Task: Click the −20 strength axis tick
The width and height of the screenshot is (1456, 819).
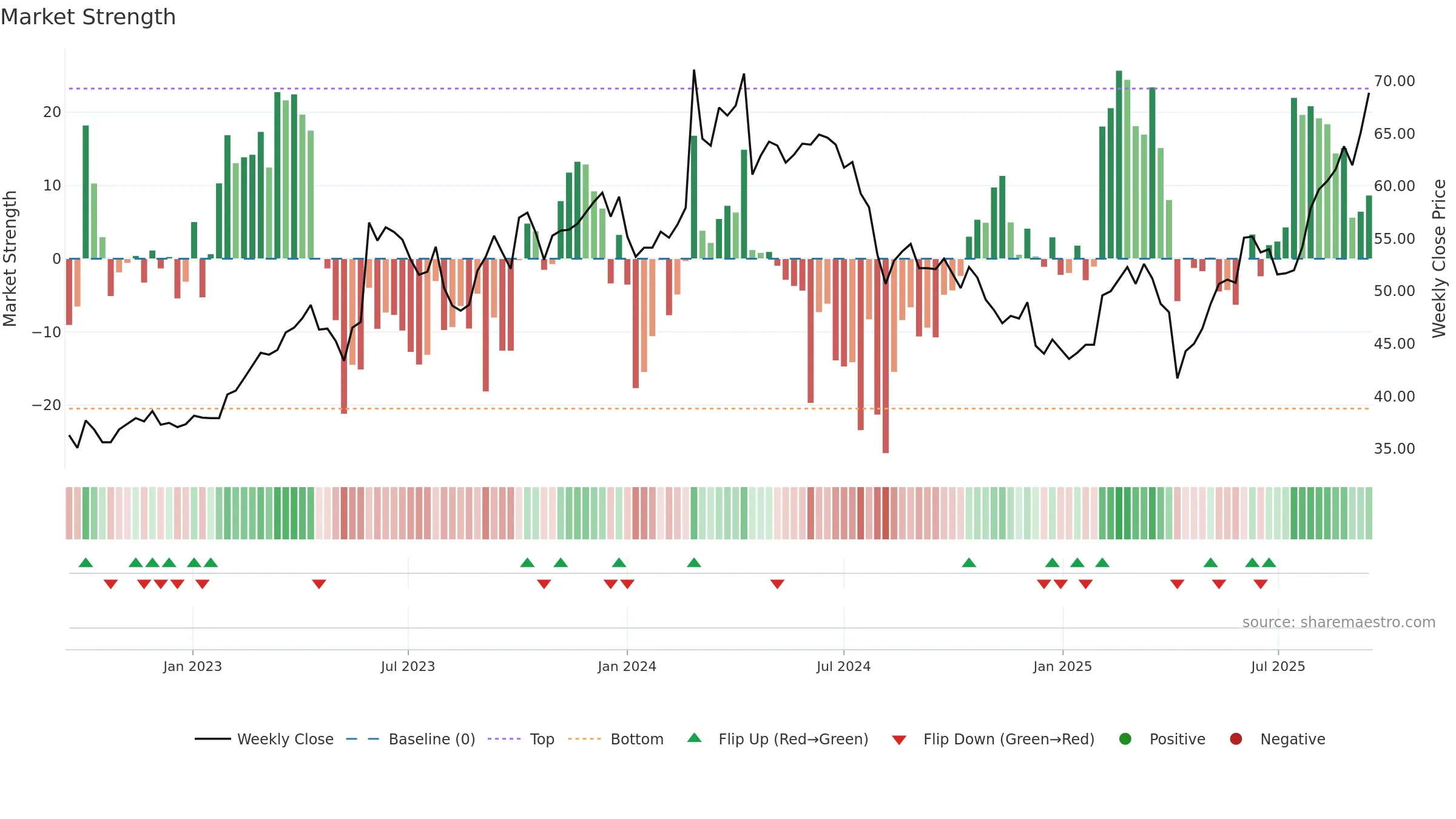Action: [x=47, y=405]
